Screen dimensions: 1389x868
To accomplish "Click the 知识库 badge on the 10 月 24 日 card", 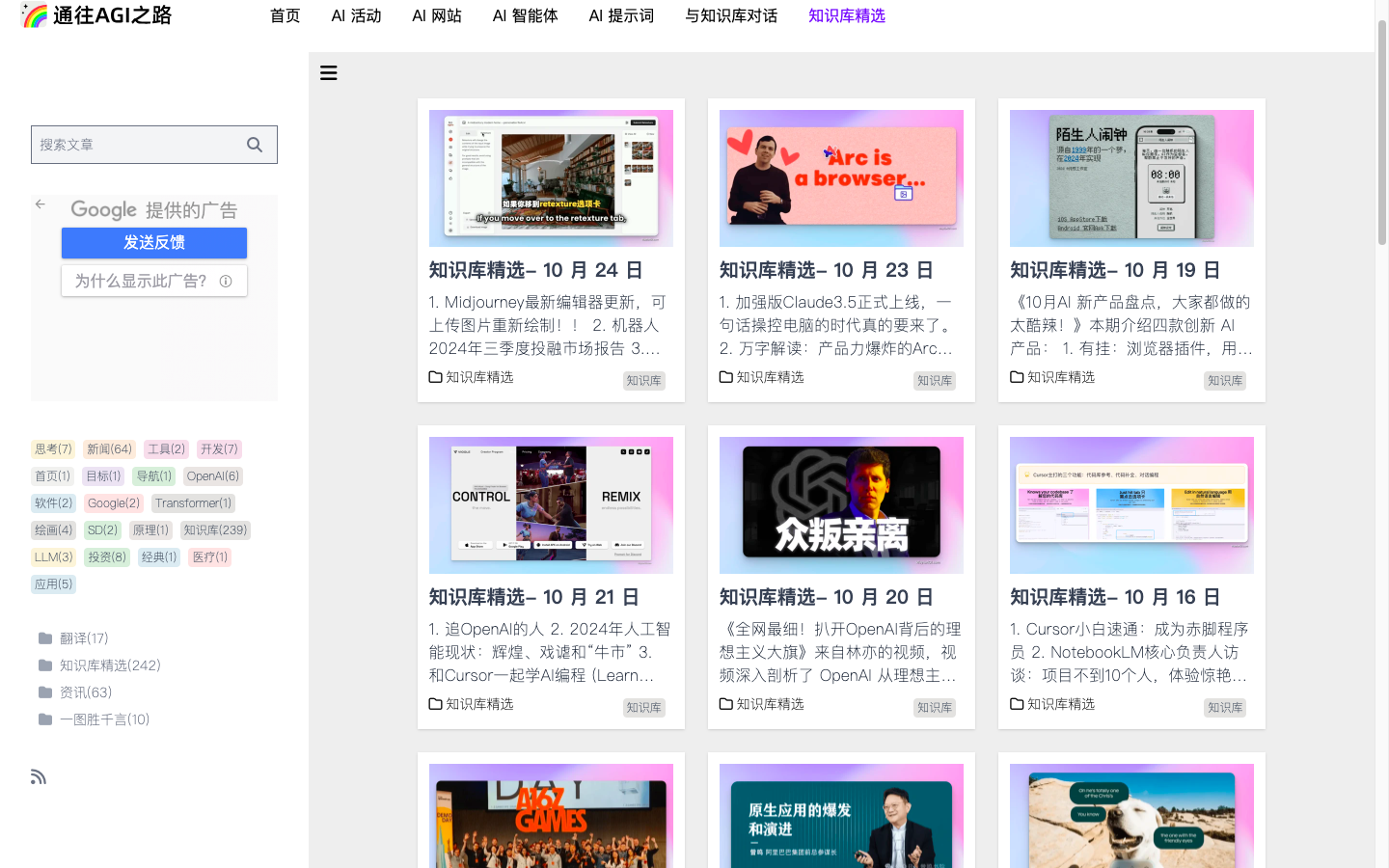I will click(644, 381).
